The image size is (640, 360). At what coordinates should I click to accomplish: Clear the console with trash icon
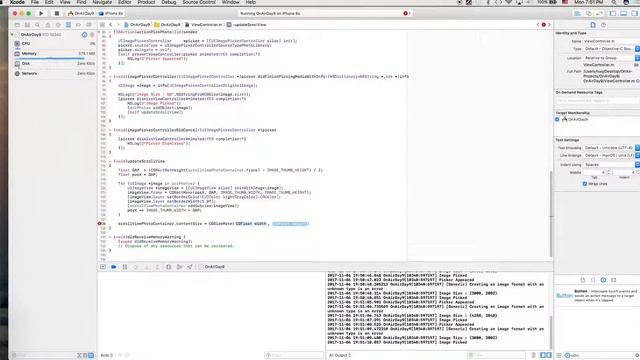533,355
